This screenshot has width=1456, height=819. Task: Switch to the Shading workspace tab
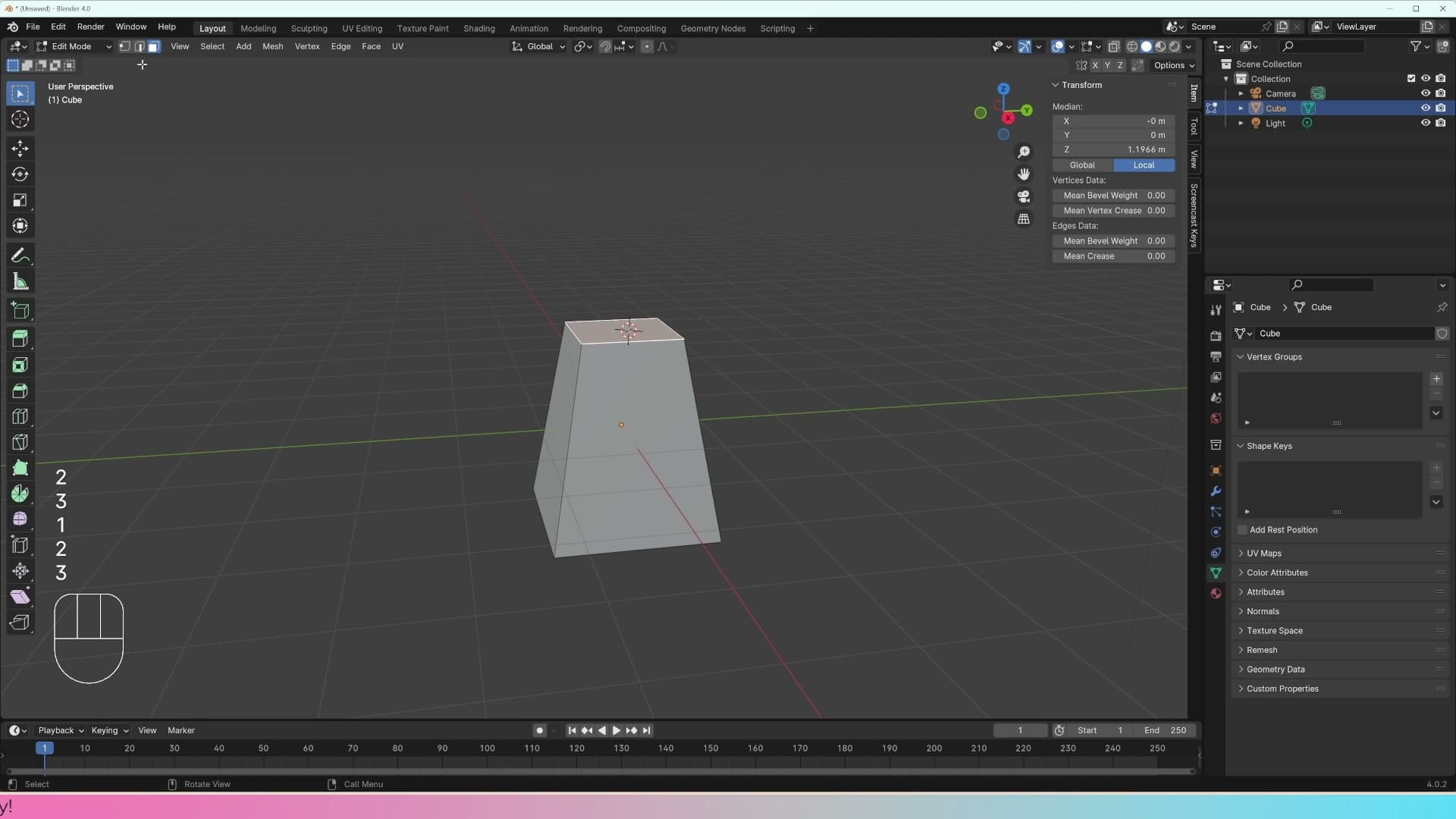[479, 28]
